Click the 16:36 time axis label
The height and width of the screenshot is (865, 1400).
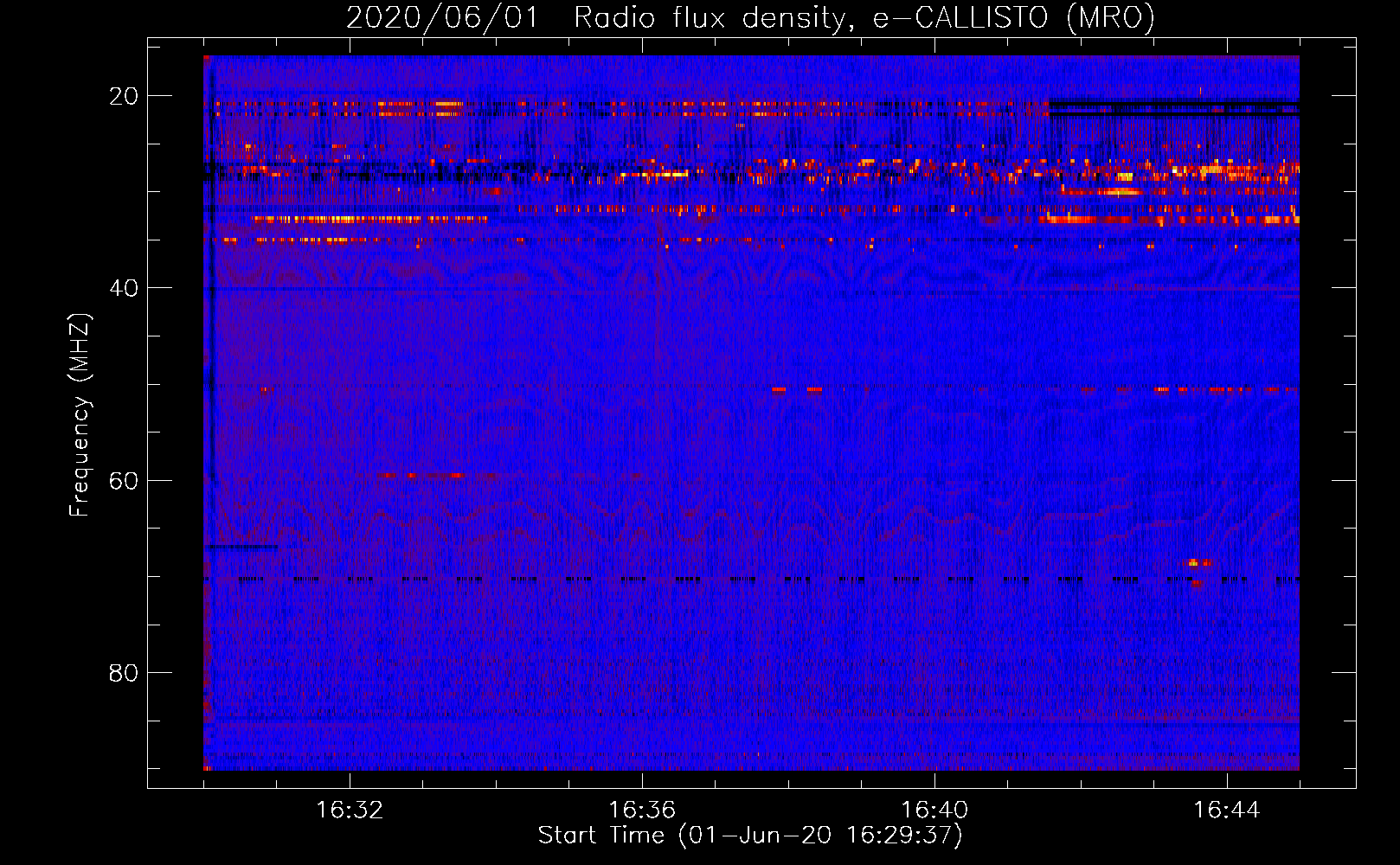[642, 811]
